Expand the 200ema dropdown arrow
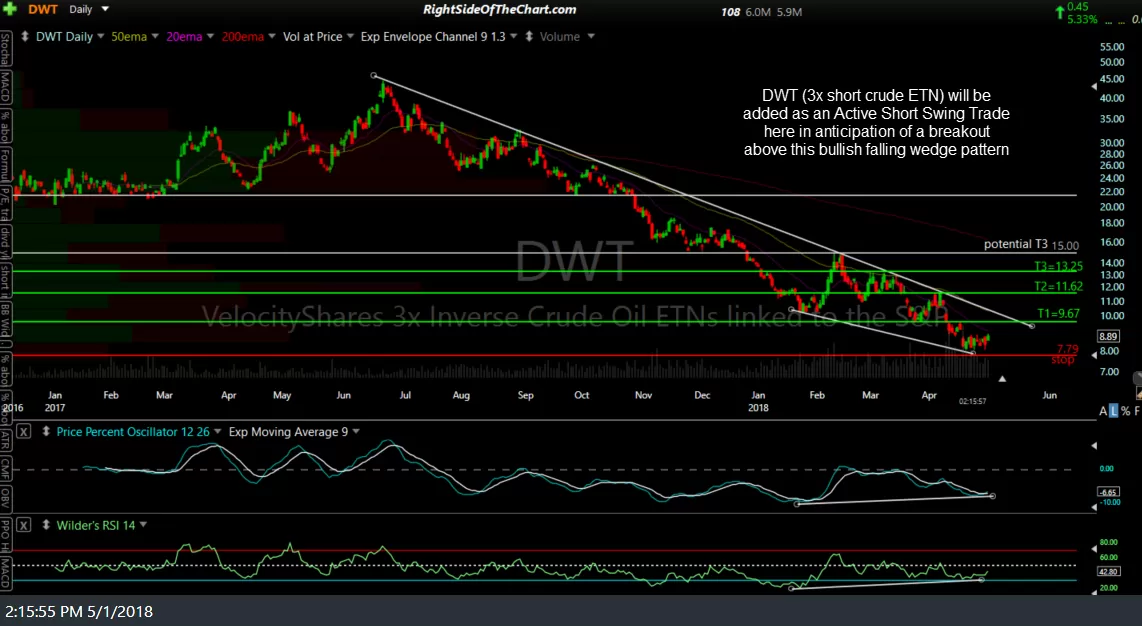The height and width of the screenshot is (626, 1142). [x=272, y=36]
